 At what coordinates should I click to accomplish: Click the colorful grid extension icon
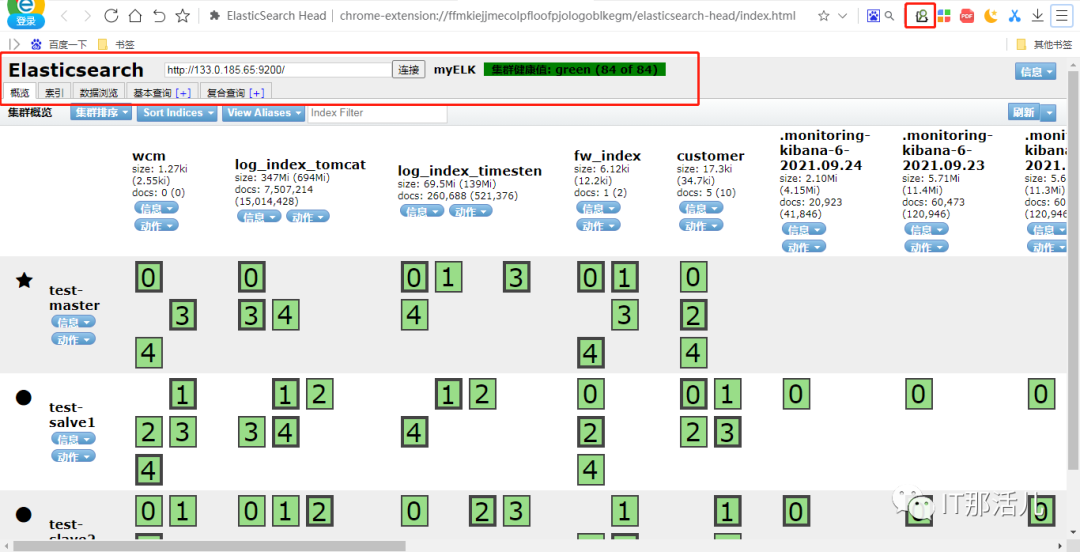pyautogui.click(x=944, y=15)
